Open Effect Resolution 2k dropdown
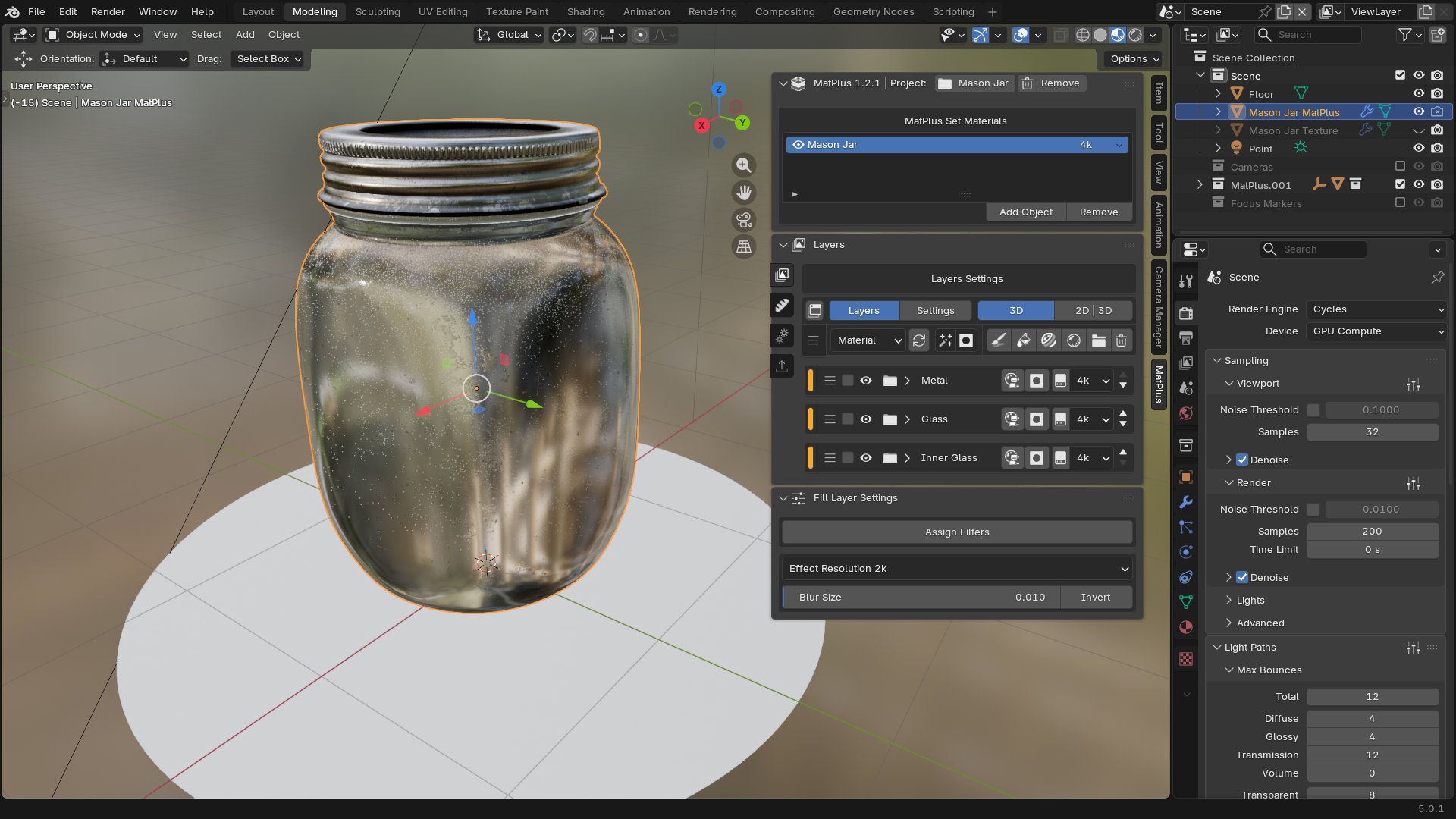This screenshot has width=1456, height=819. click(x=957, y=569)
